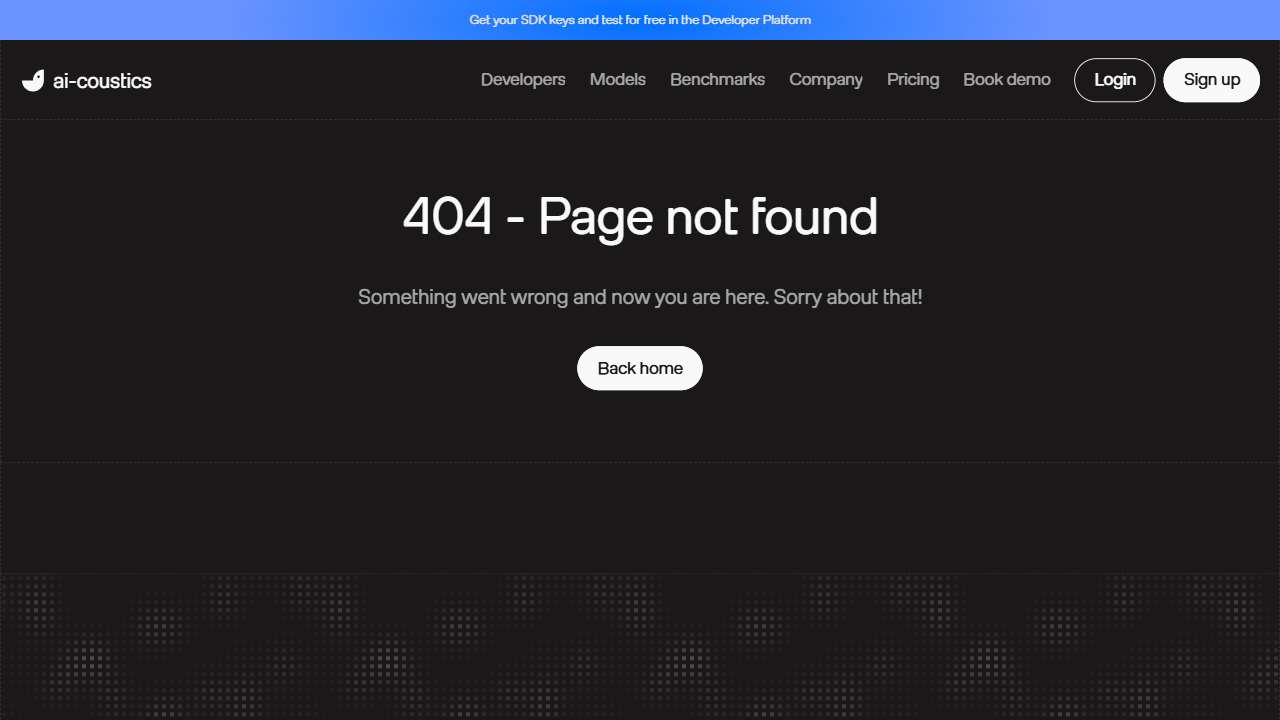This screenshot has width=1280, height=720.
Task: Click the ai-coustics bird logo icon
Action: (x=33, y=81)
